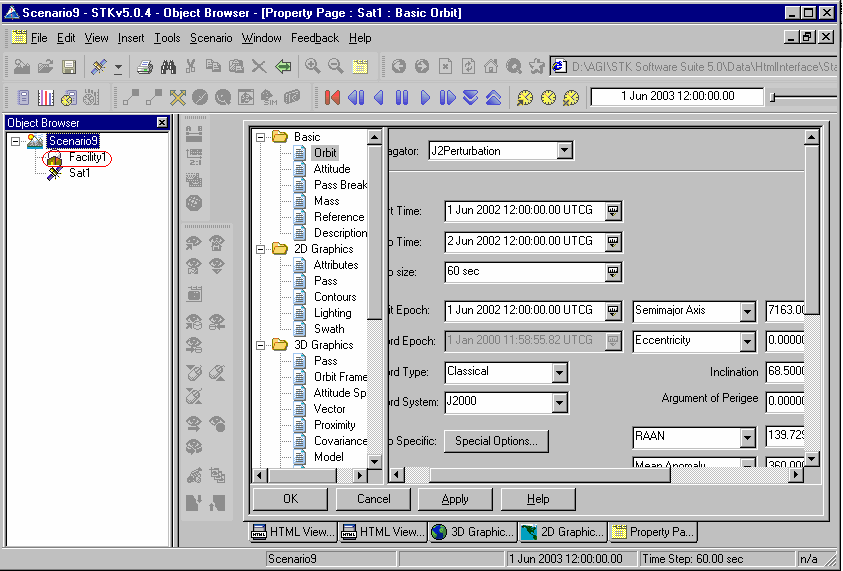Viewport: 843px width, 571px height.
Task: Click the Play forward animation button
Action: tap(425, 97)
